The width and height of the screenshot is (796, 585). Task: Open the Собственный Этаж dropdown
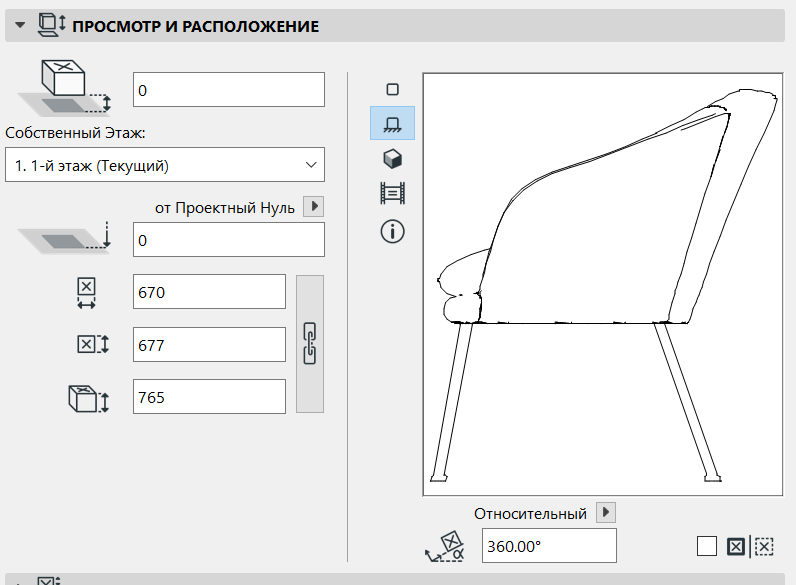coord(164,164)
